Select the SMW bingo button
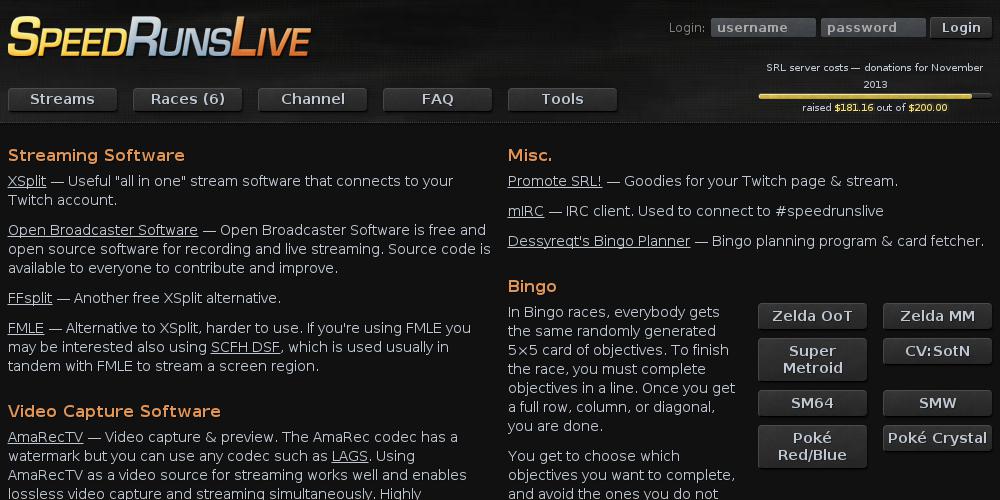The width and height of the screenshot is (1000, 500). click(937, 403)
